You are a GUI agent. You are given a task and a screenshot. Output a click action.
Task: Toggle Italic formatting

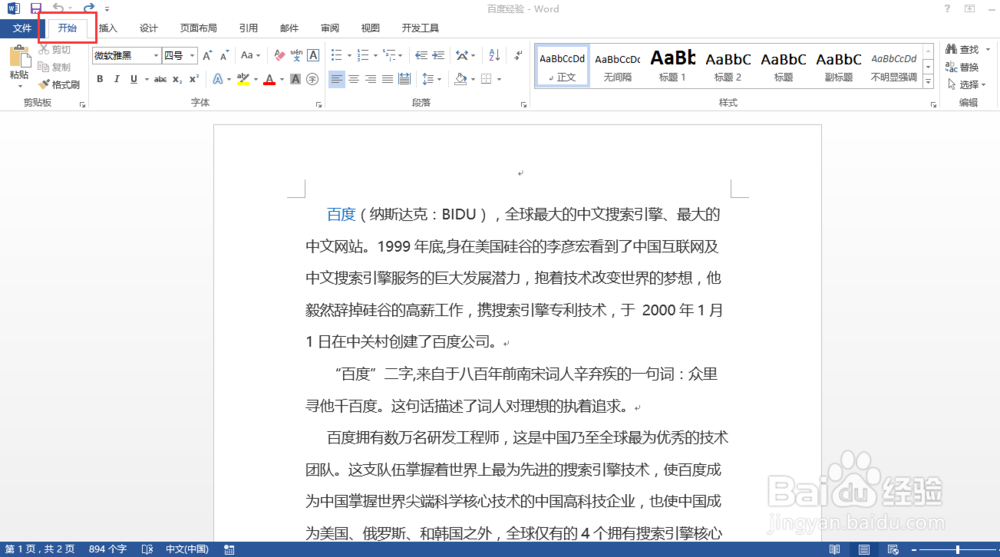tap(116, 79)
